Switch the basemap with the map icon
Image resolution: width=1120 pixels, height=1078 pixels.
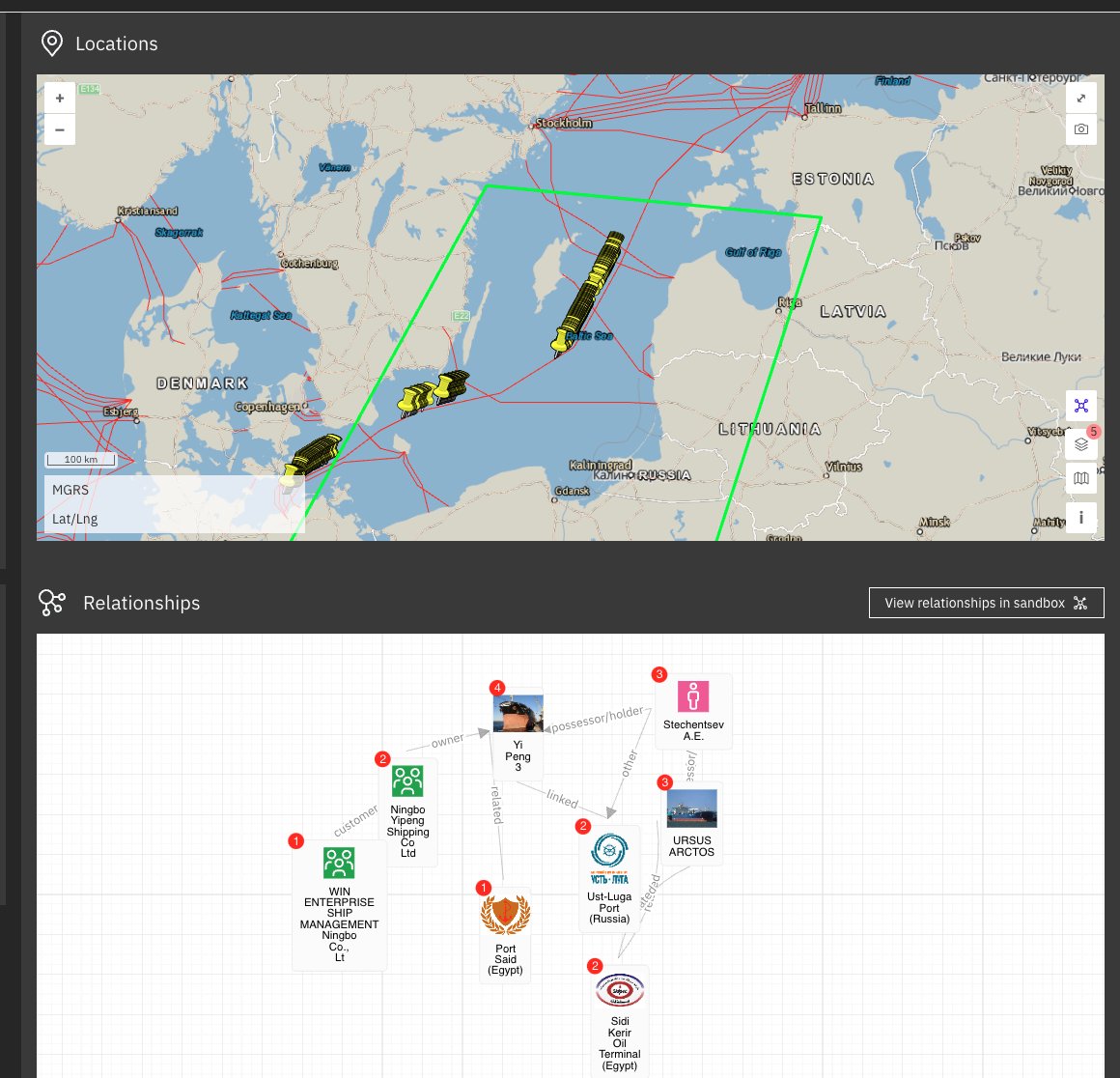point(1081,478)
